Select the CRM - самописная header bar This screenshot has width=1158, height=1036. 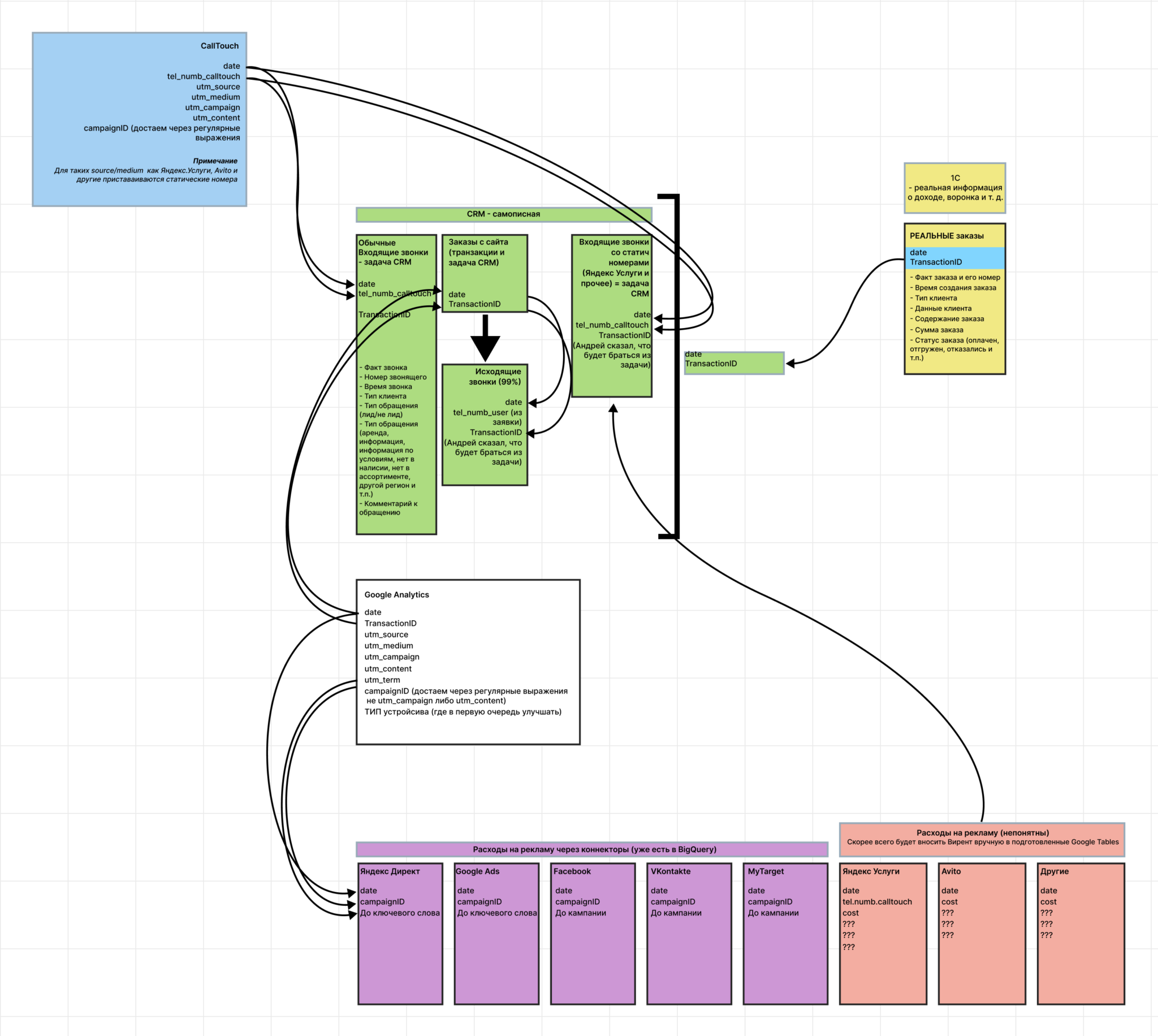(504, 214)
